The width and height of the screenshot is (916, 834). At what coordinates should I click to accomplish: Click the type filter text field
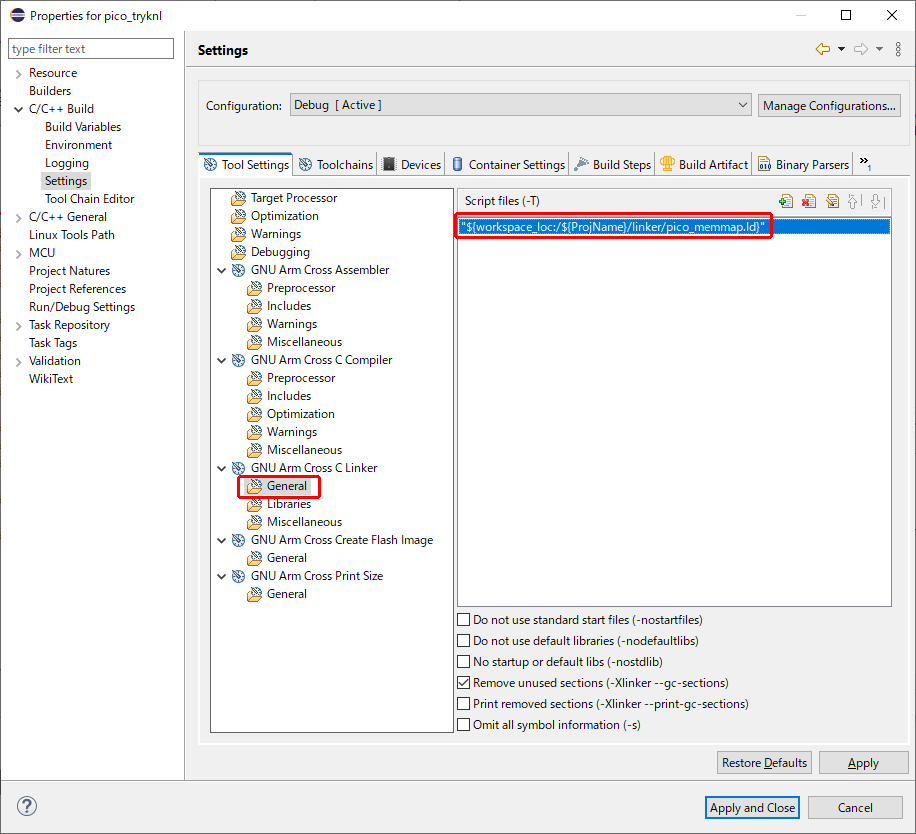91,49
